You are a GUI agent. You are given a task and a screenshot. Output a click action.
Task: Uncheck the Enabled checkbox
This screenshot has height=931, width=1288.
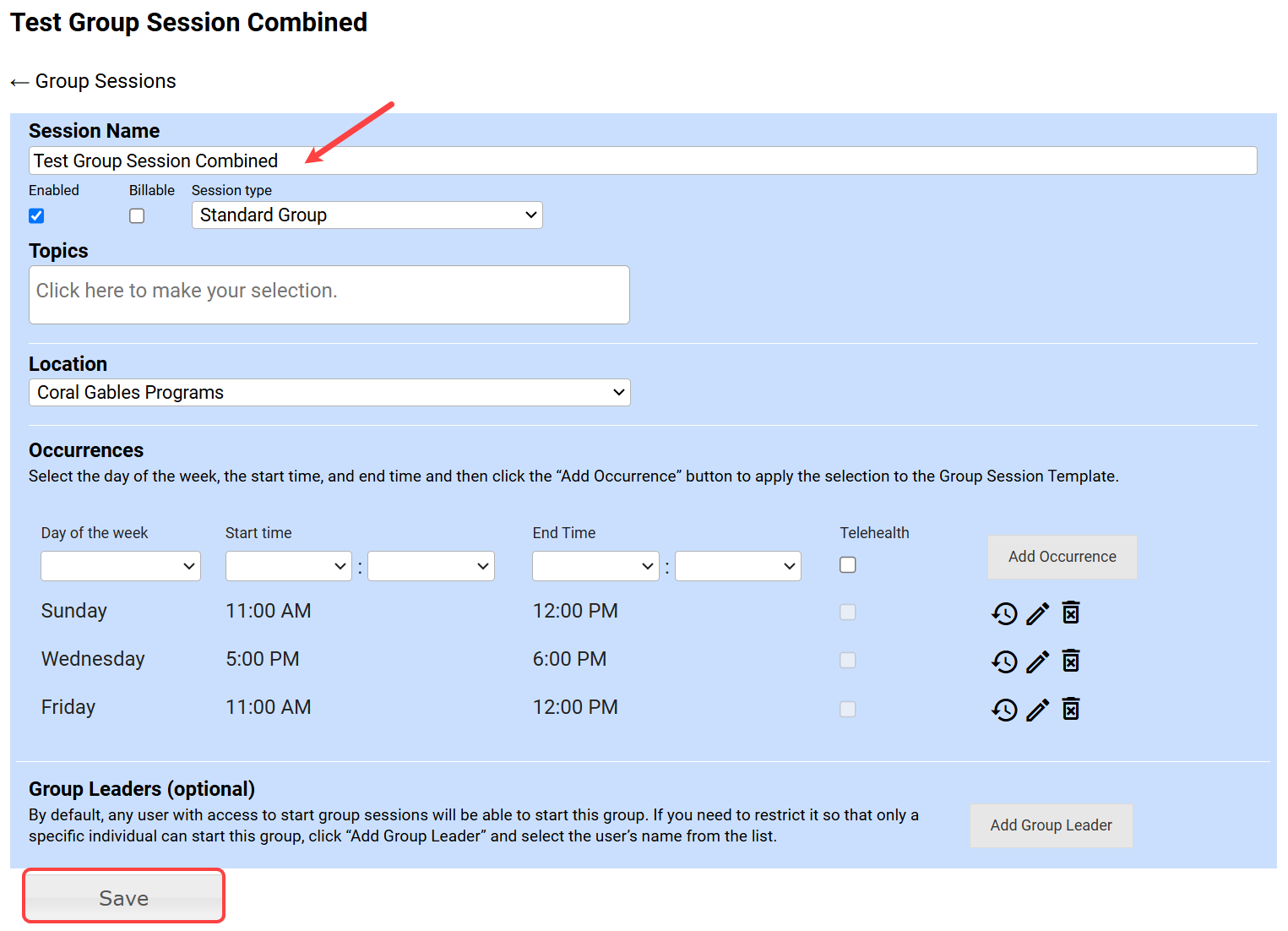pyautogui.click(x=36, y=216)
